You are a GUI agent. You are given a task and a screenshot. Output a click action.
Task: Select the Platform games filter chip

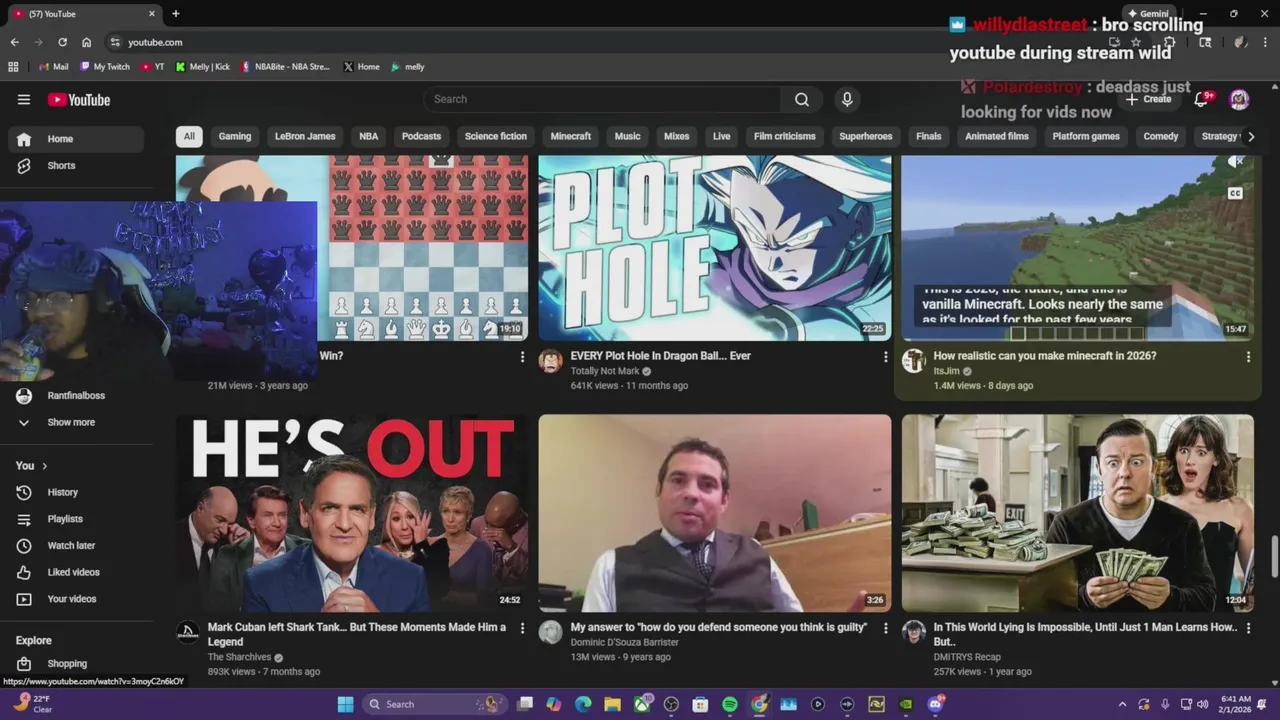pos(1086,136)
